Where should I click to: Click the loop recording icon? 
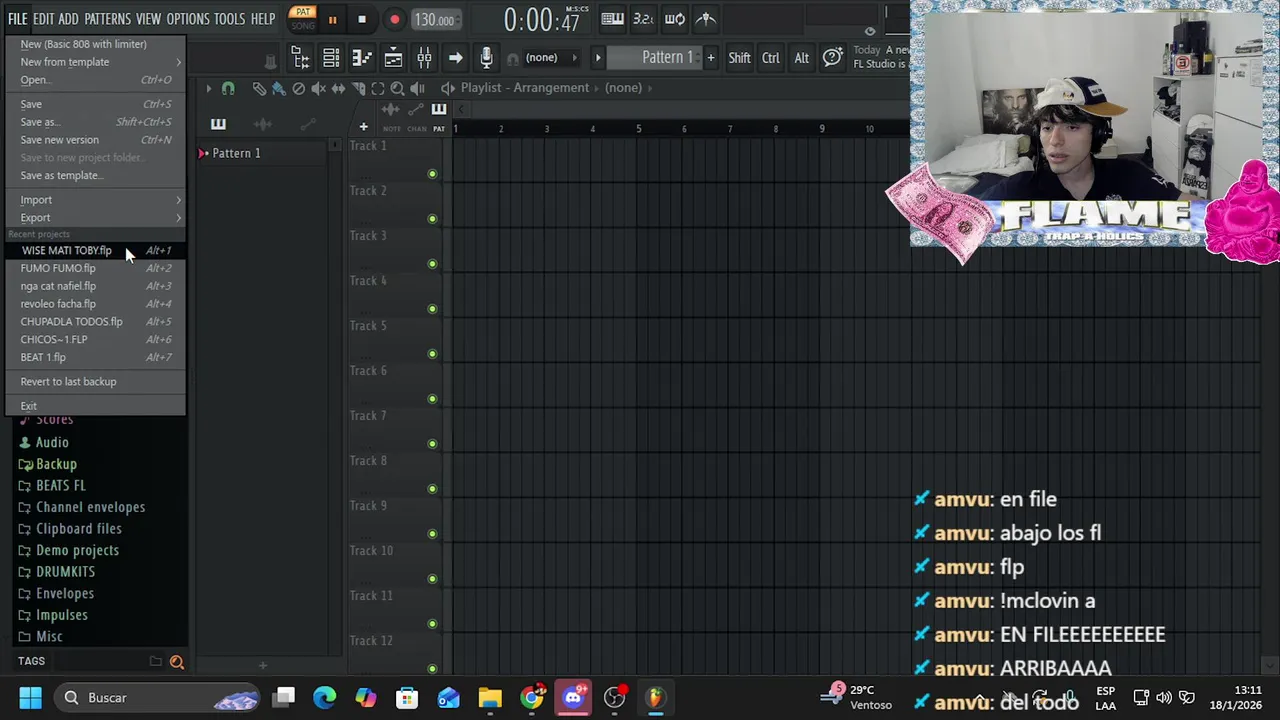(x=675, y=19)
